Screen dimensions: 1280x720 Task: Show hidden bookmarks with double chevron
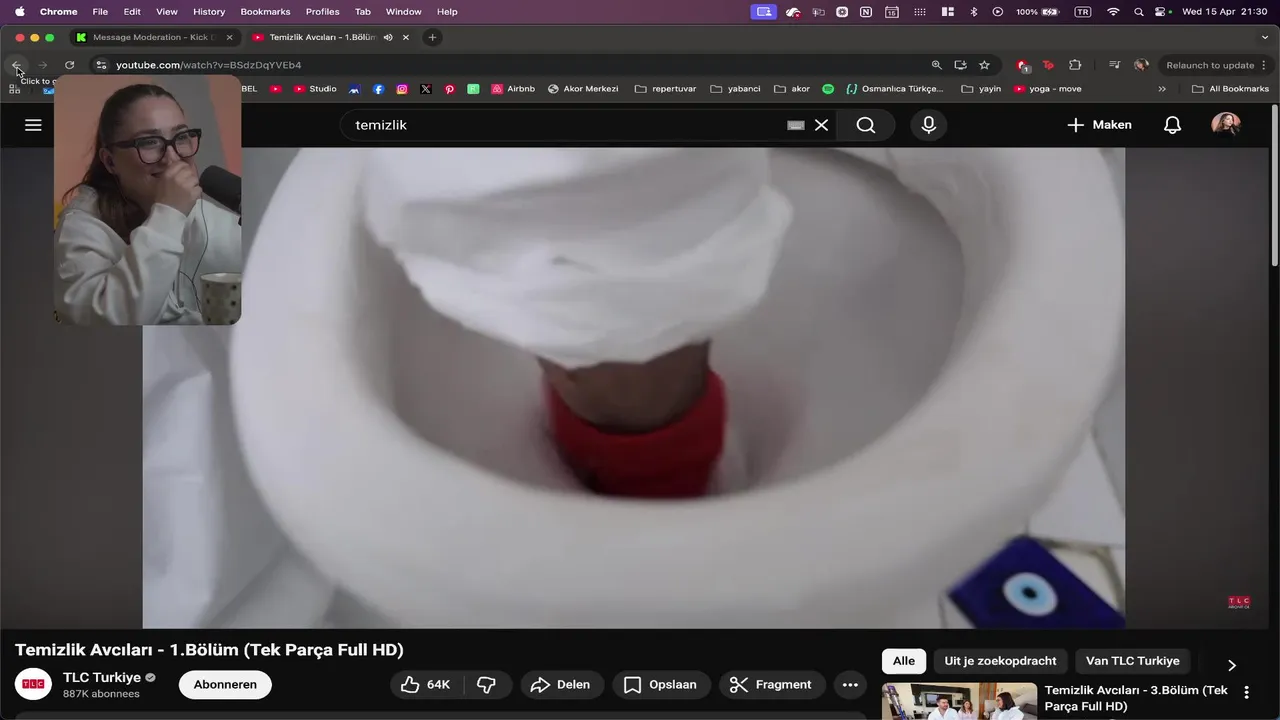pos(1162,89)
